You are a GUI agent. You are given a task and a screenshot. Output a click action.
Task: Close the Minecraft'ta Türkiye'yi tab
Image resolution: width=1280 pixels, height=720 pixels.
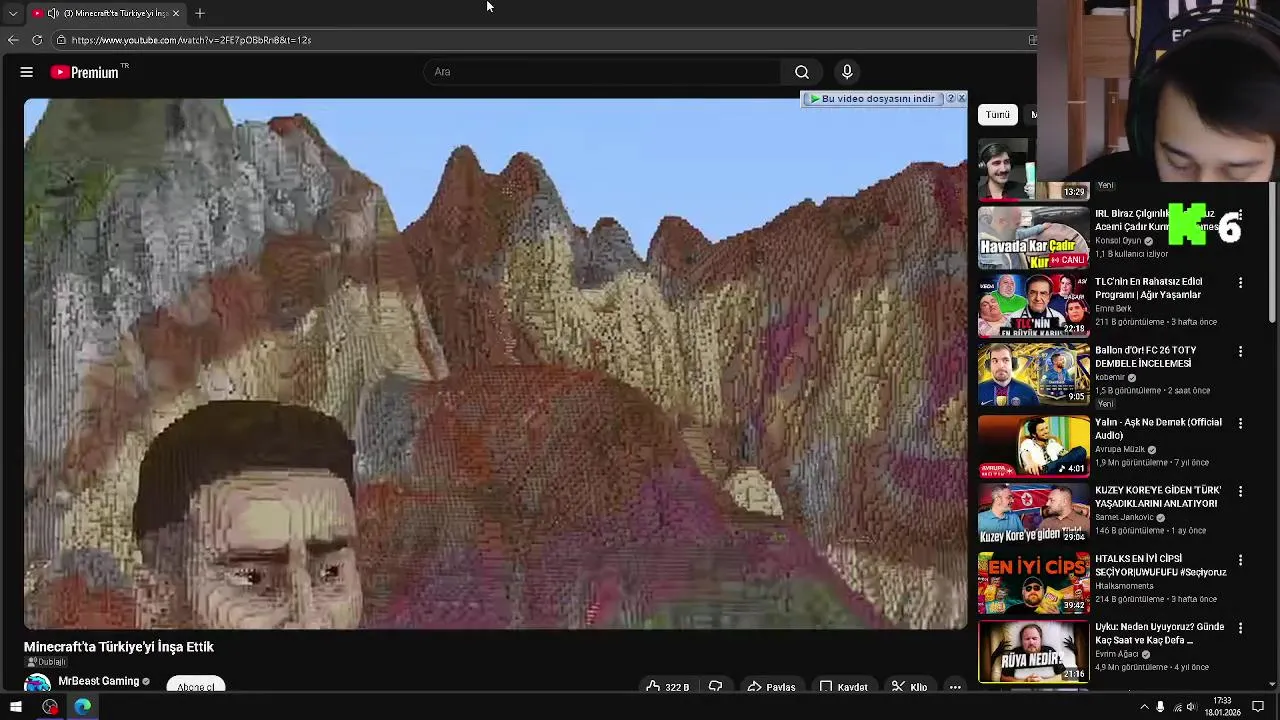coord(176,13)
